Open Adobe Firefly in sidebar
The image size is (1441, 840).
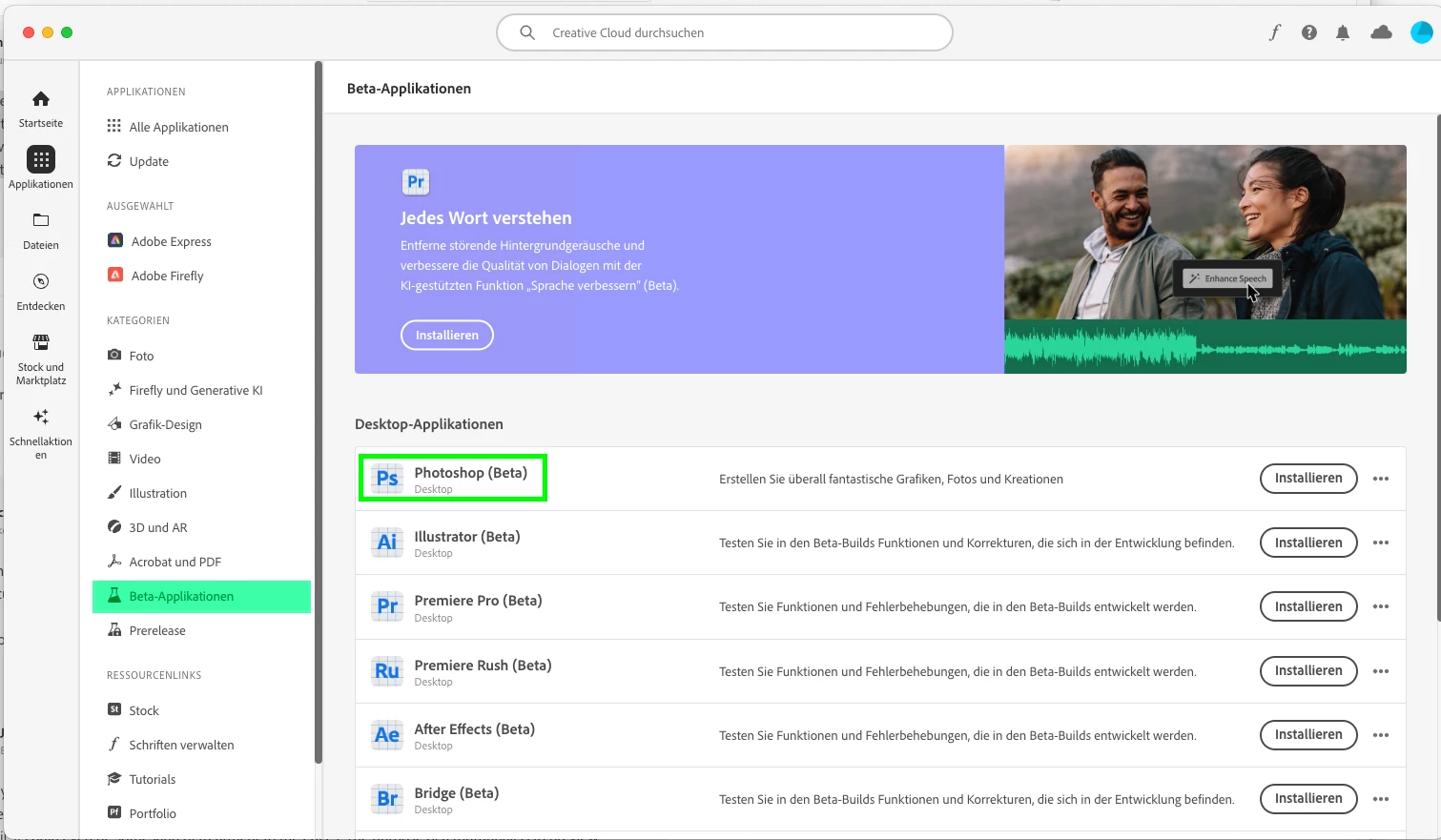pyautogui.click(x=201, y=276)
